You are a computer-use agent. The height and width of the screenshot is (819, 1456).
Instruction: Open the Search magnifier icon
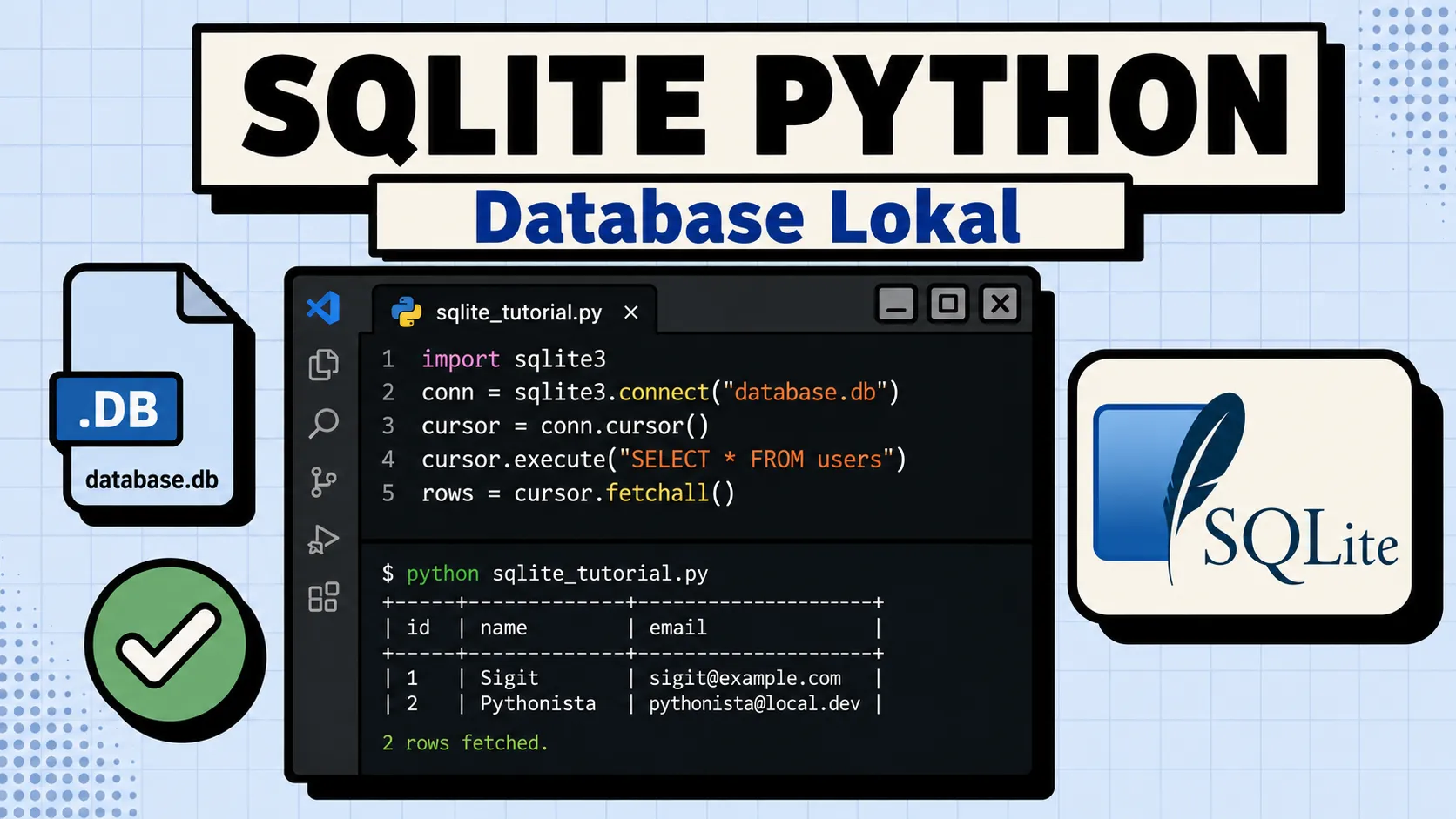pos(323,424)
